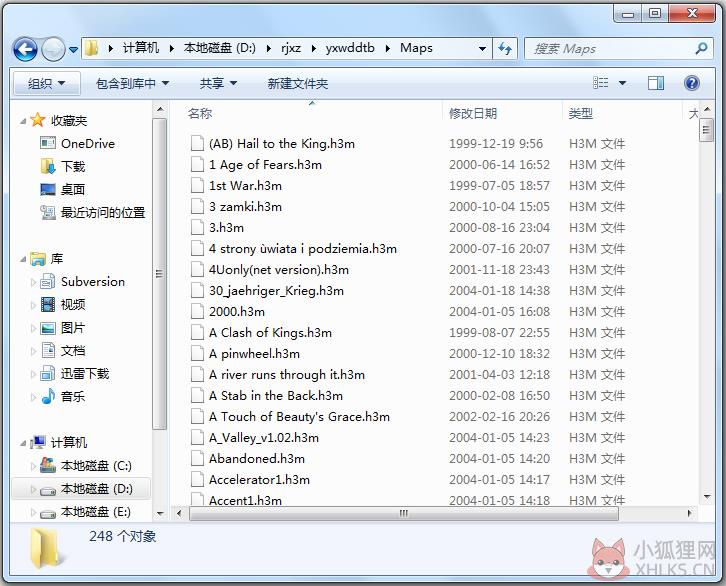
Task: Select file Abandoned.h3m
Action: (x=257, y=459)
